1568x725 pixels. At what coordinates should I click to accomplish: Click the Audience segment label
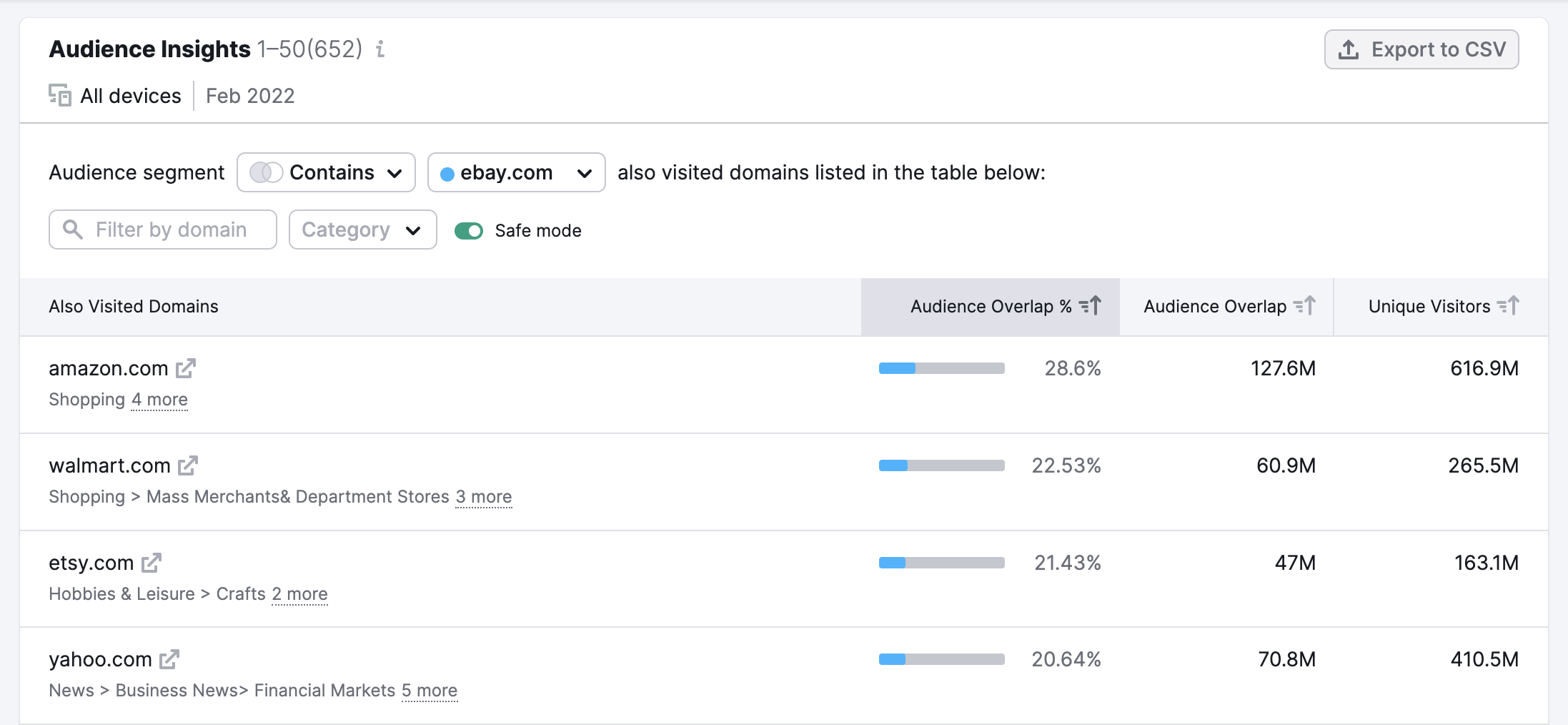(x=137, y=172)
